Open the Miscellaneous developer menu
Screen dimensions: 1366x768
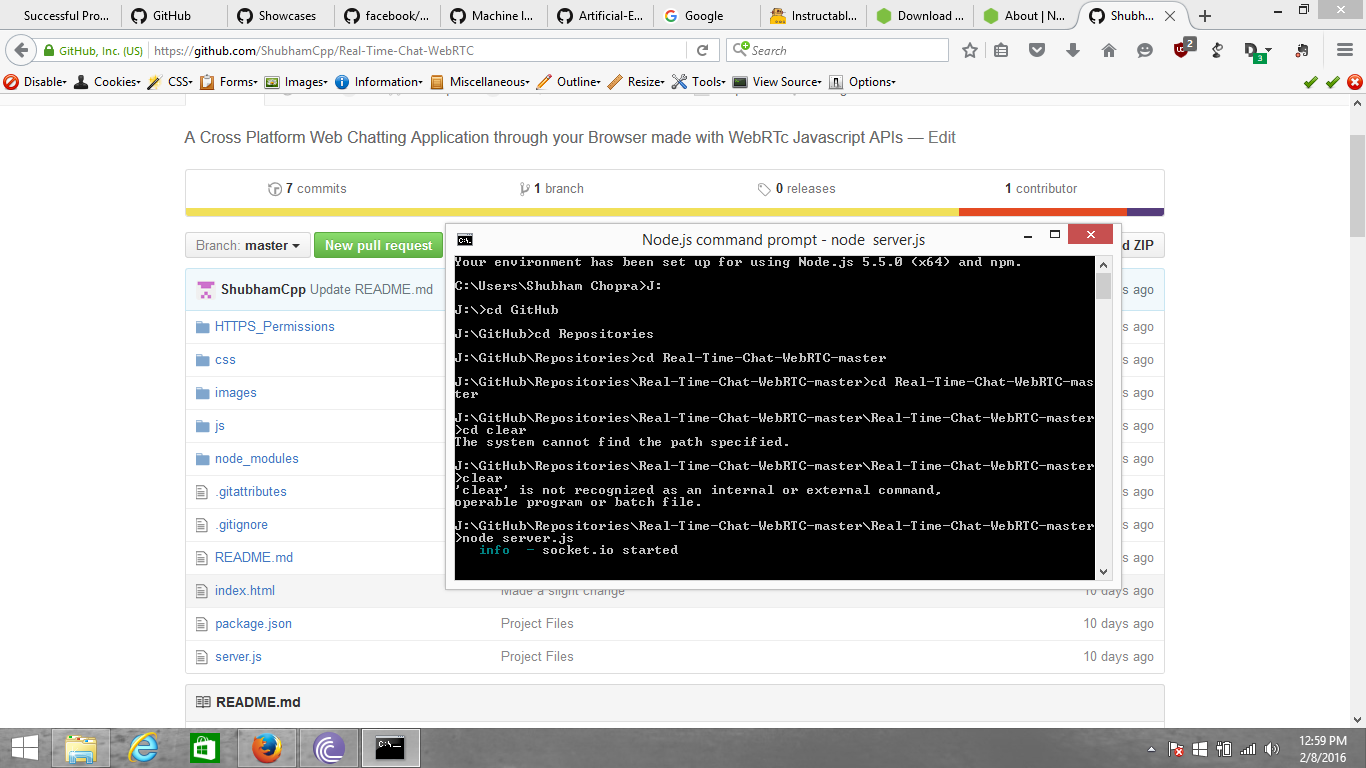pos(480,82)
